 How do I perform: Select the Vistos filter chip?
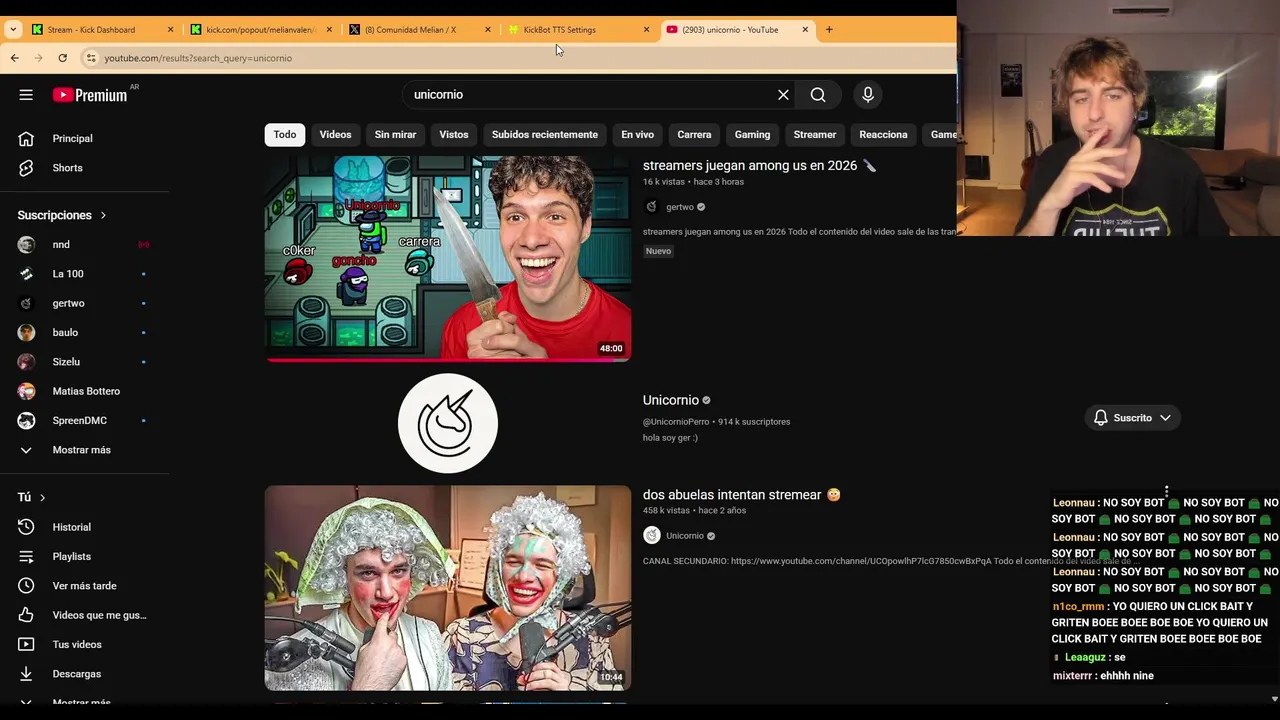point(454,135)
